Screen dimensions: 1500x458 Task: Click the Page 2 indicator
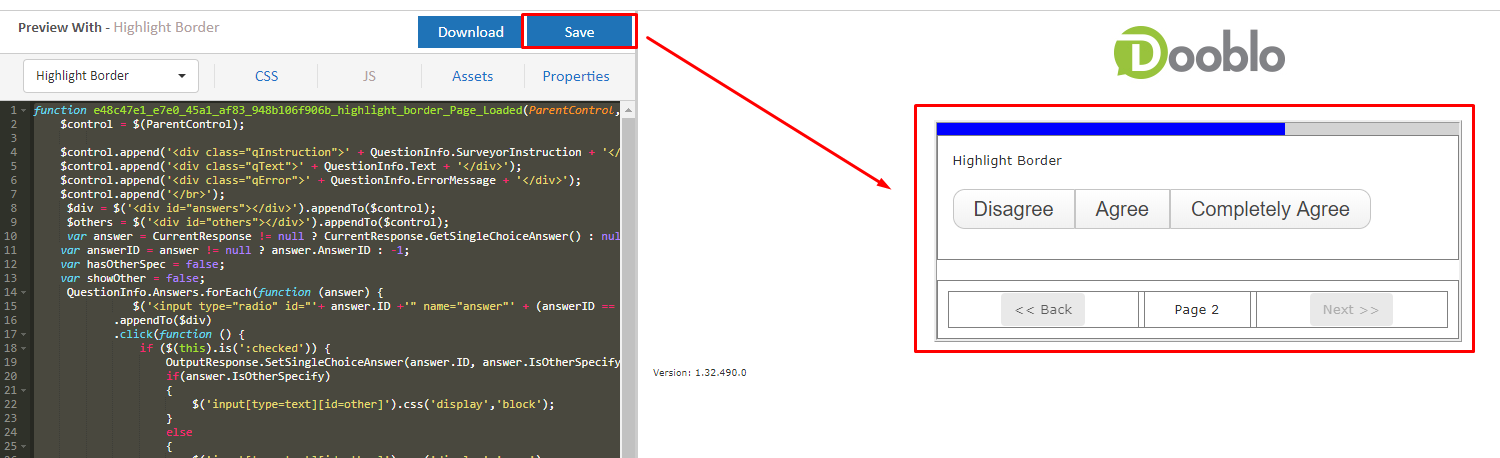coord(1197,310)
